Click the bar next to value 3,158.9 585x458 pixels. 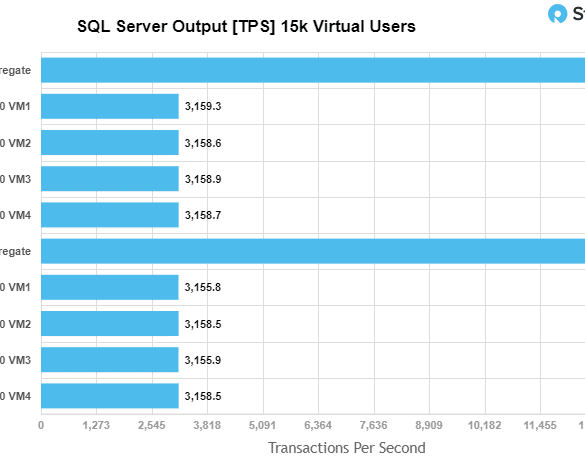click(x=110, y=179)
